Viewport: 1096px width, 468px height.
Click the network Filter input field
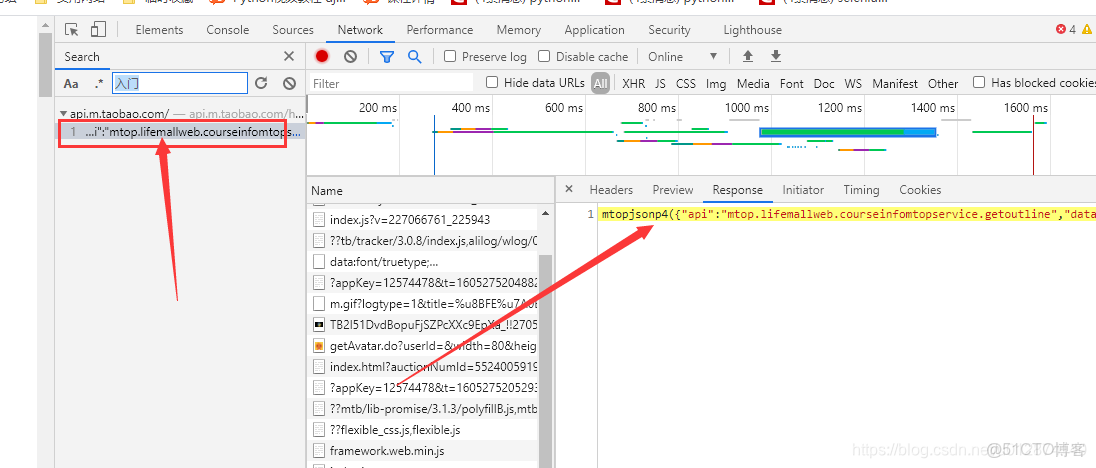pyautogui.click(x=391, y=84)
